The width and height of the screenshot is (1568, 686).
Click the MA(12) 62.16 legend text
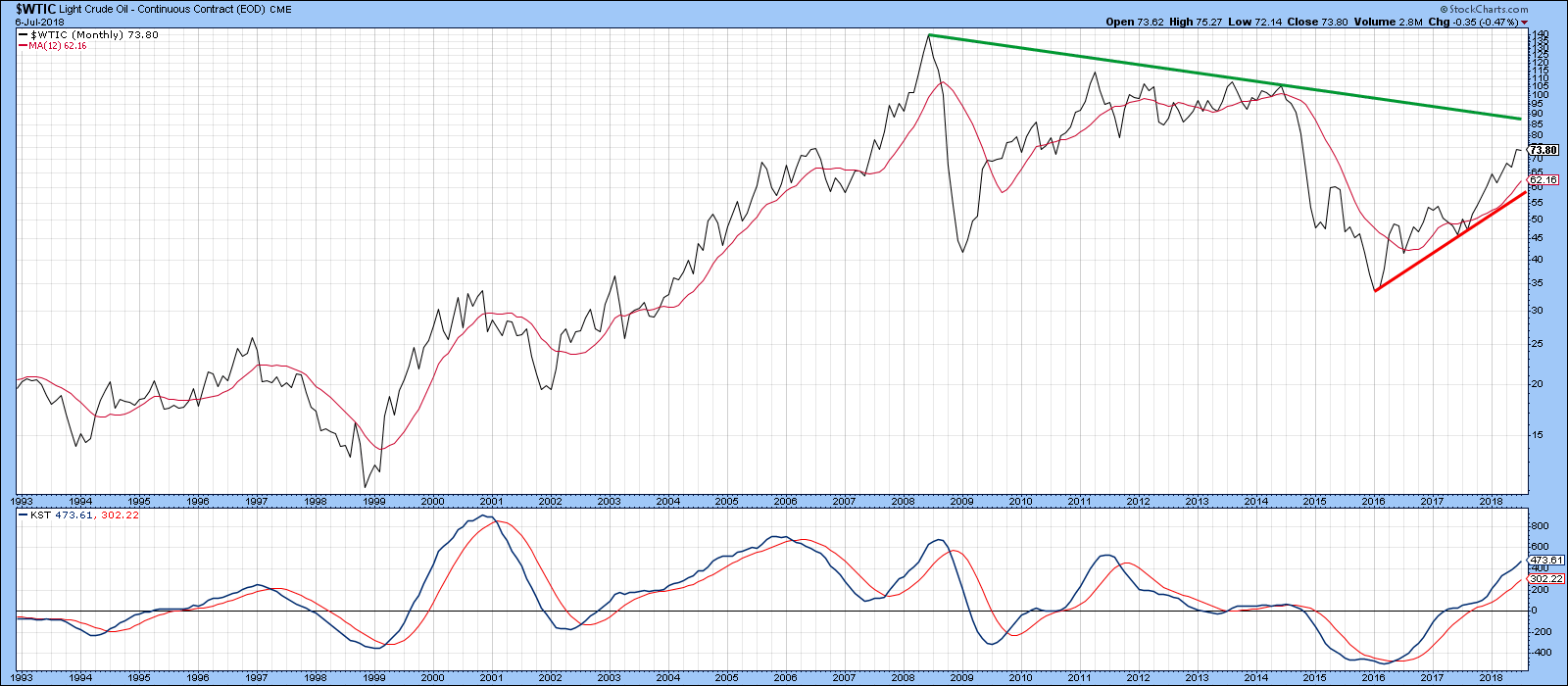[x=58, y=46]
